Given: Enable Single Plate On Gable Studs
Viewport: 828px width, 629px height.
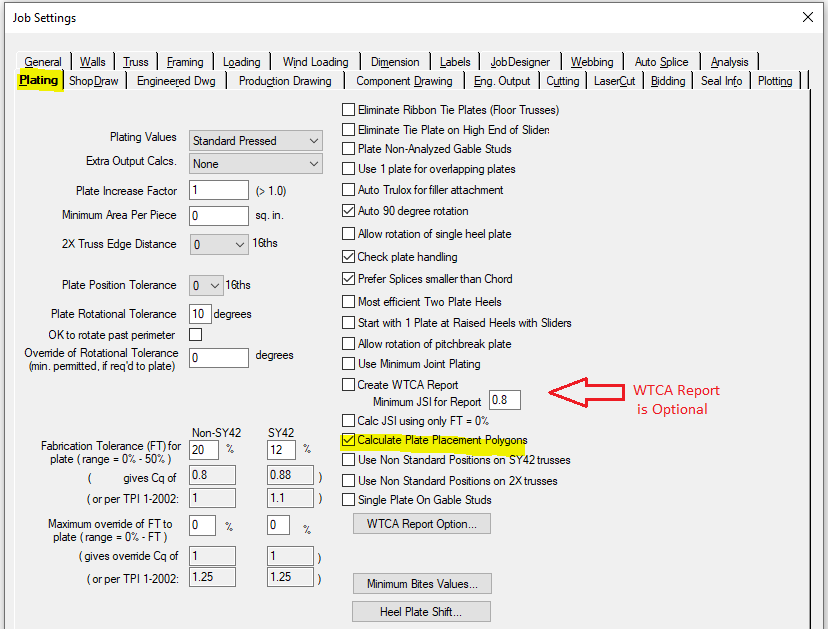Looking at the screenshot, I should pos(349,500).
